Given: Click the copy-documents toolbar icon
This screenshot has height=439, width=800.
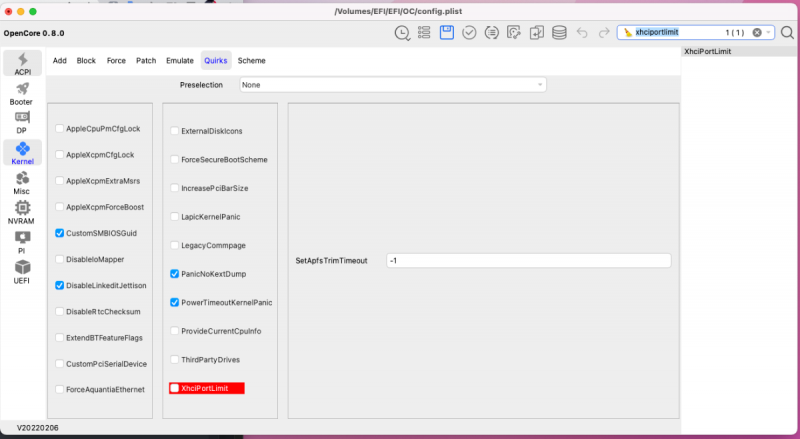Looking at the screenshot, I should click(536, 33).
